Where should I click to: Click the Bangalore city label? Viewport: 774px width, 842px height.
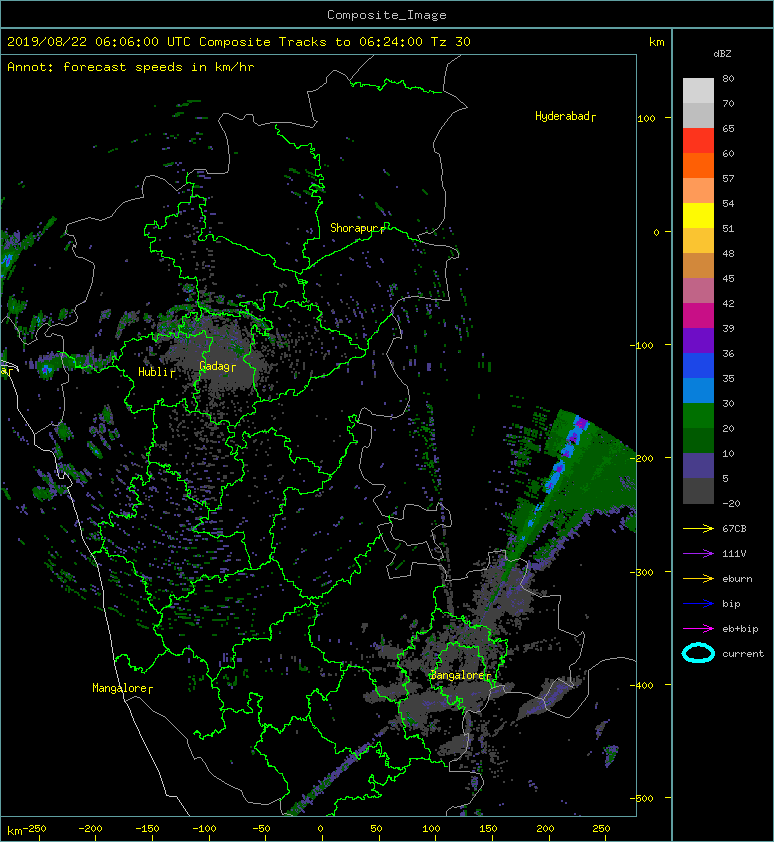pos(460,675)
